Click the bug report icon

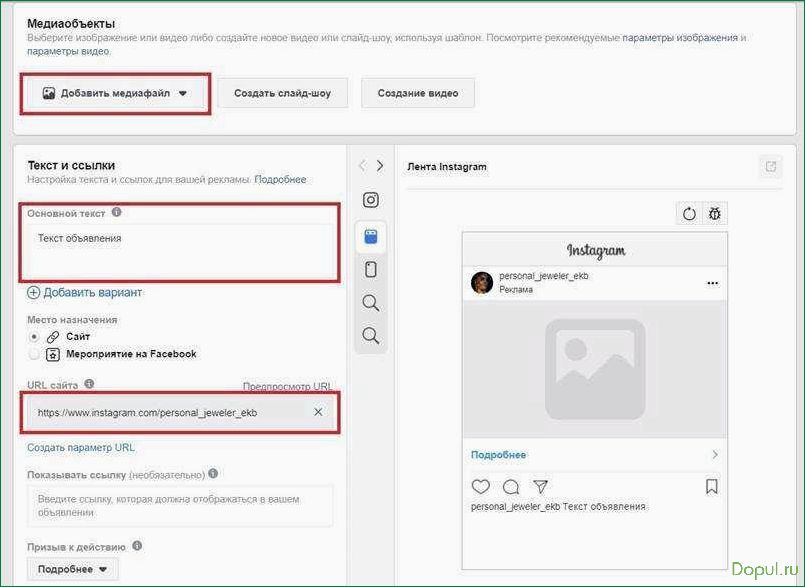tap(715, 214)
